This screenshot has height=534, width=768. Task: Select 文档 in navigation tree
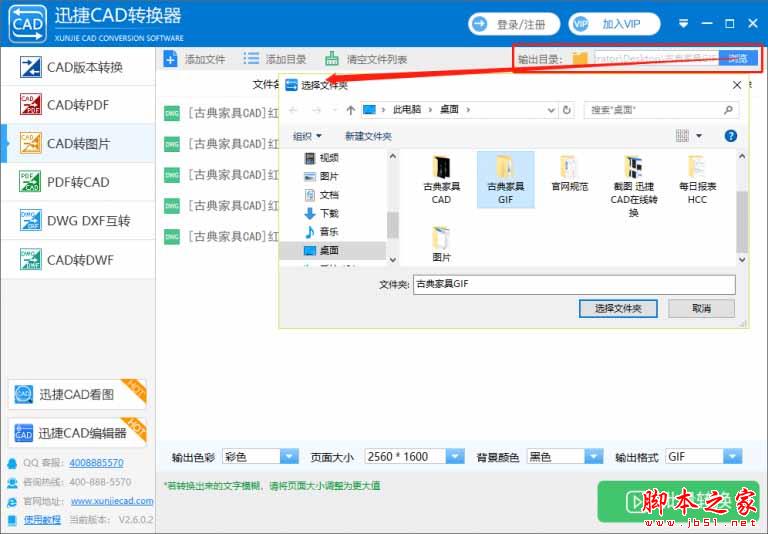(321, 195)
